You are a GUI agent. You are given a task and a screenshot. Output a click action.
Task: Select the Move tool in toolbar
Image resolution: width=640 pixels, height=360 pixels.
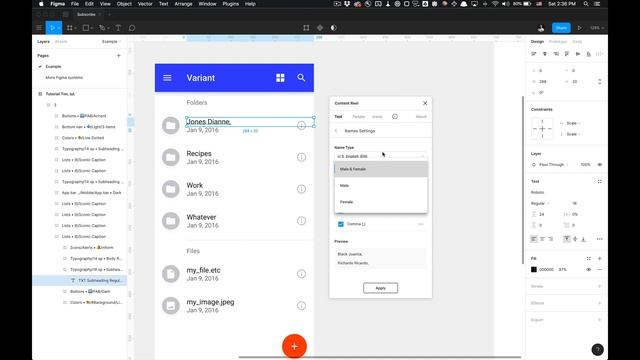tap(52, 28)
